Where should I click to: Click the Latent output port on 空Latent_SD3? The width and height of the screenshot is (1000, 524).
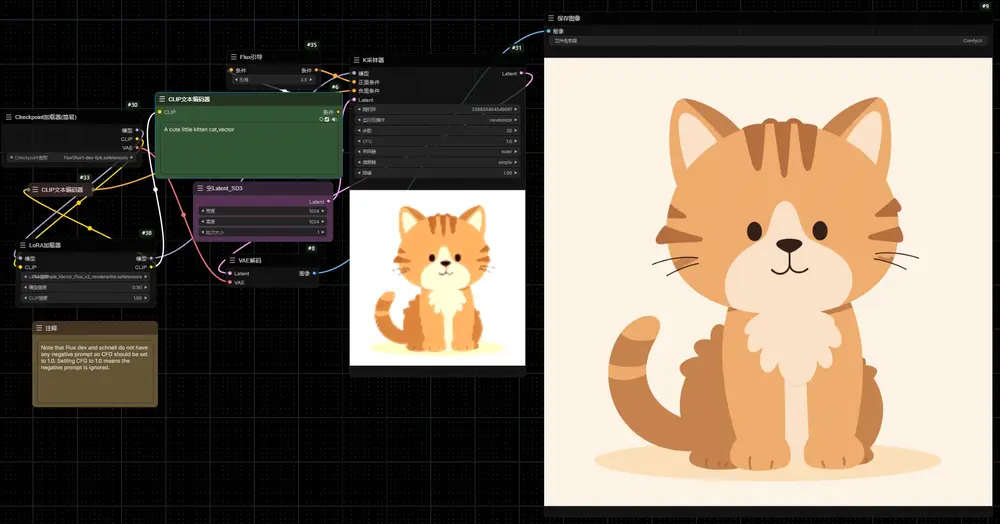click(329, 201)
